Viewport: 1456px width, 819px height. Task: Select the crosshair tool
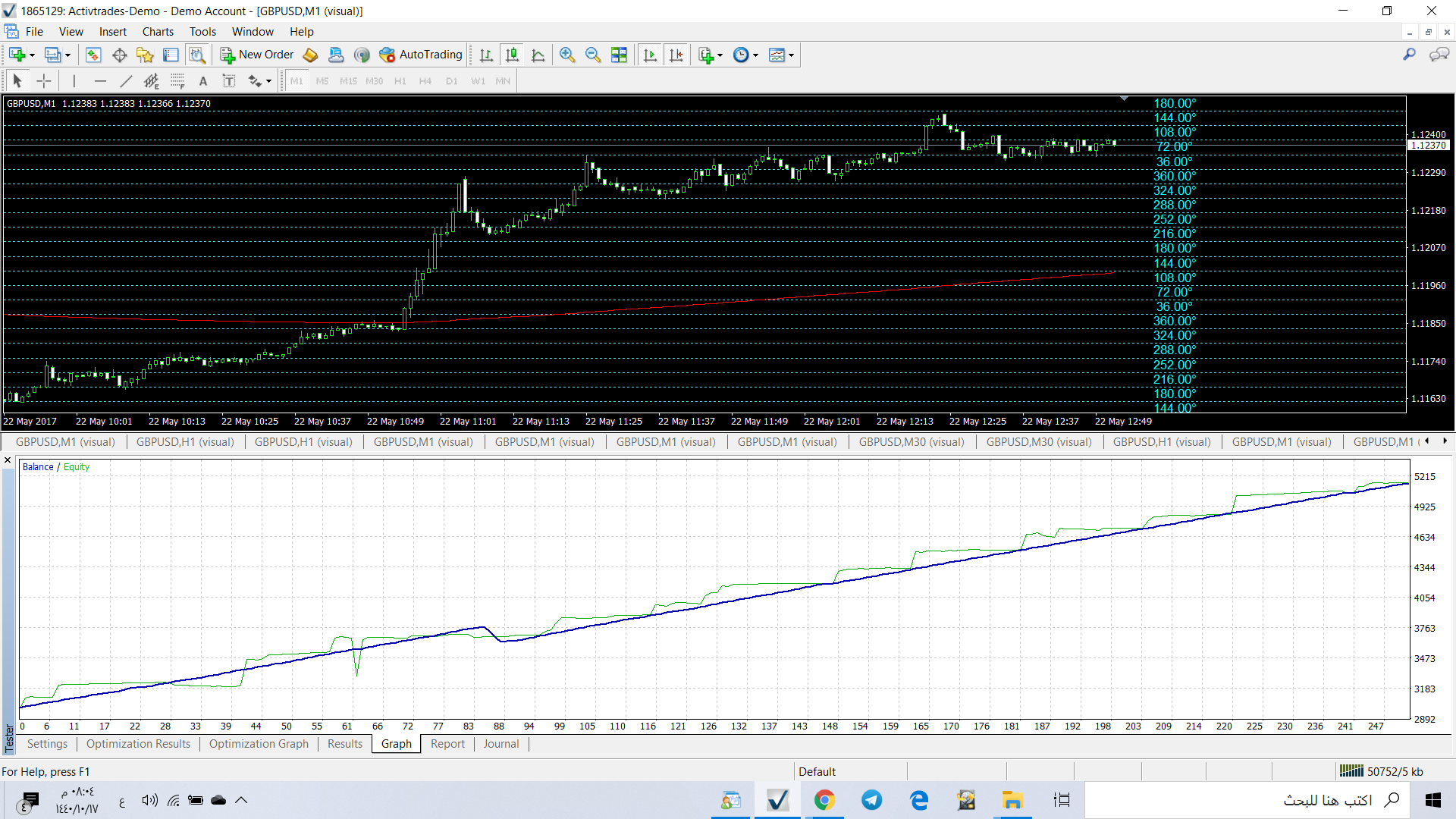44,80
